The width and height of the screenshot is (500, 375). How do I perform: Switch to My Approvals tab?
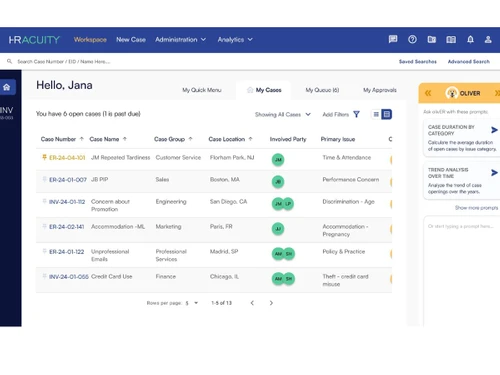[380, 90]
